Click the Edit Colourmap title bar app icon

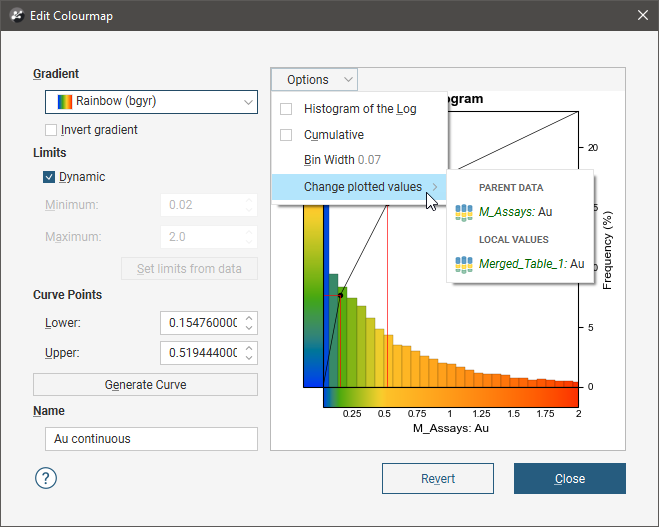(x=17, y=15)
